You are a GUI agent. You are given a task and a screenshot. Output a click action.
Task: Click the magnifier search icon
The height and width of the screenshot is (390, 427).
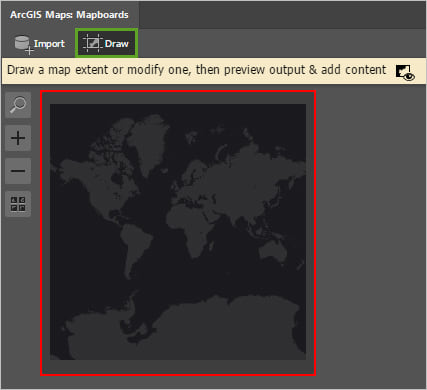point(18,105)
